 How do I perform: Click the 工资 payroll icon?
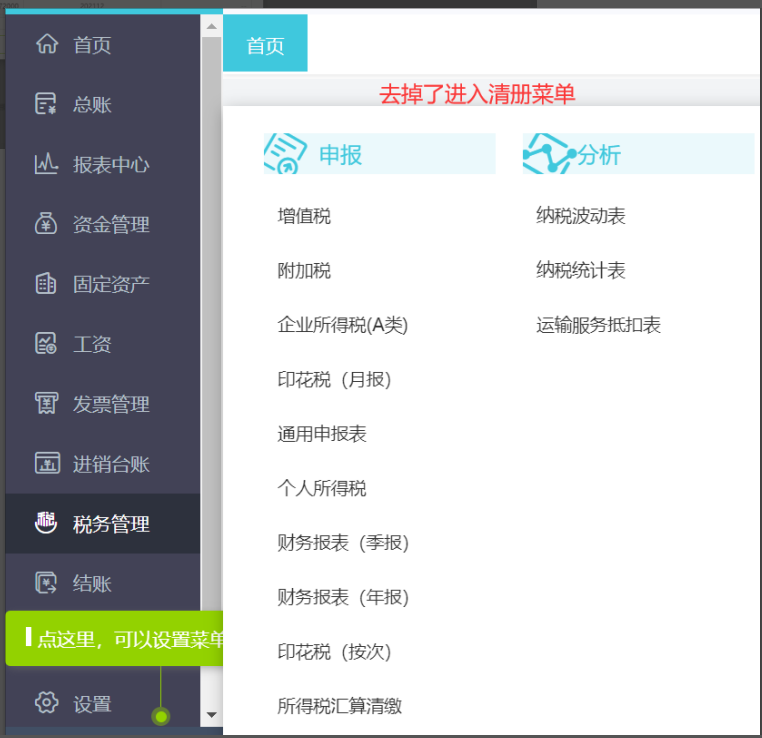(46, 343)
